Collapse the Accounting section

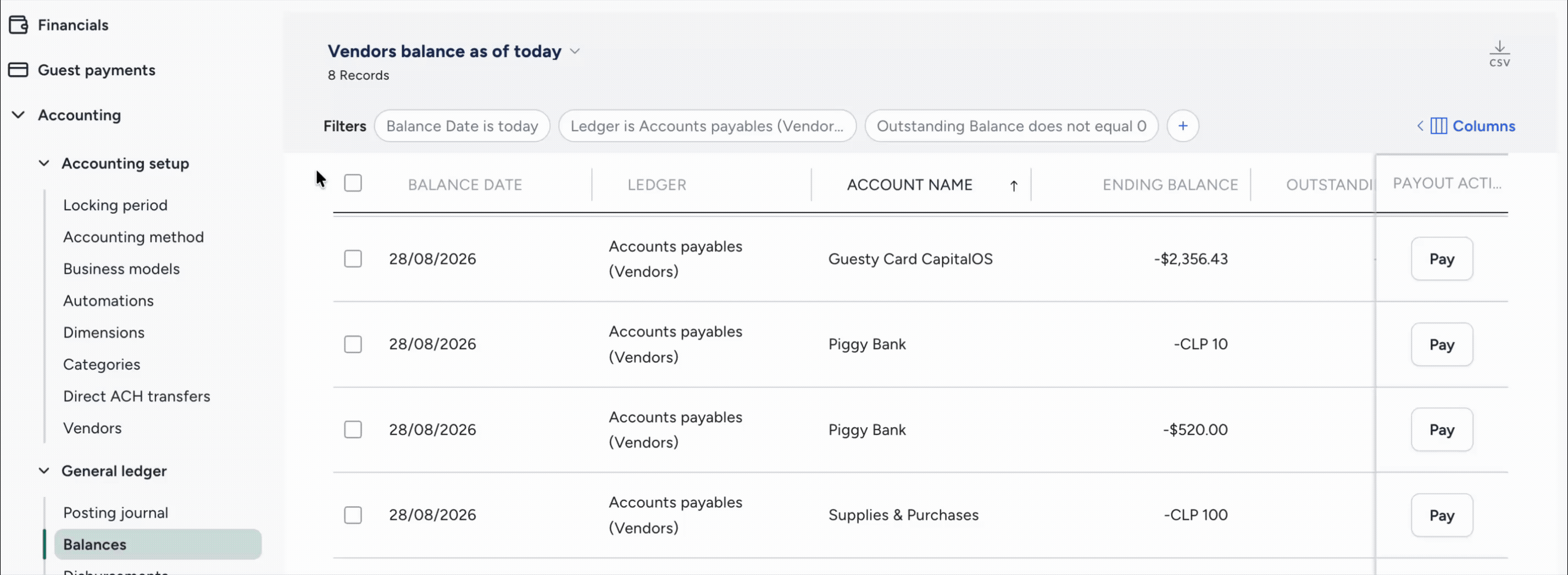click(18, 114)
